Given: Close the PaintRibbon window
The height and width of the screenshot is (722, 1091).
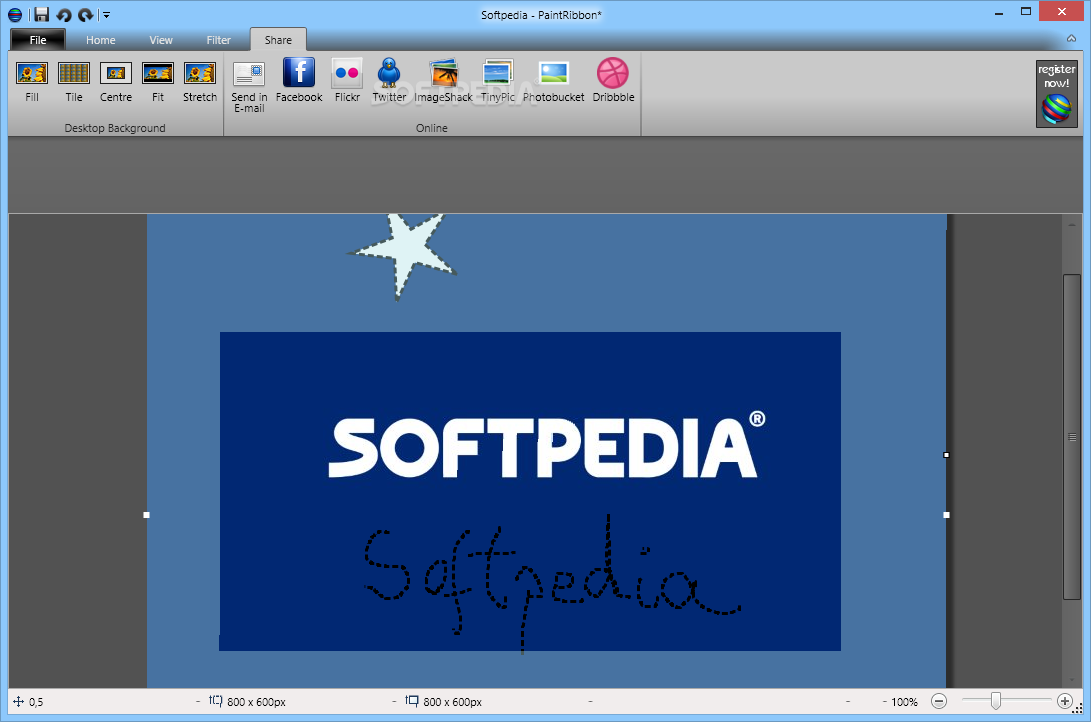Looking at the screenshot, I should coord(1061,12).
